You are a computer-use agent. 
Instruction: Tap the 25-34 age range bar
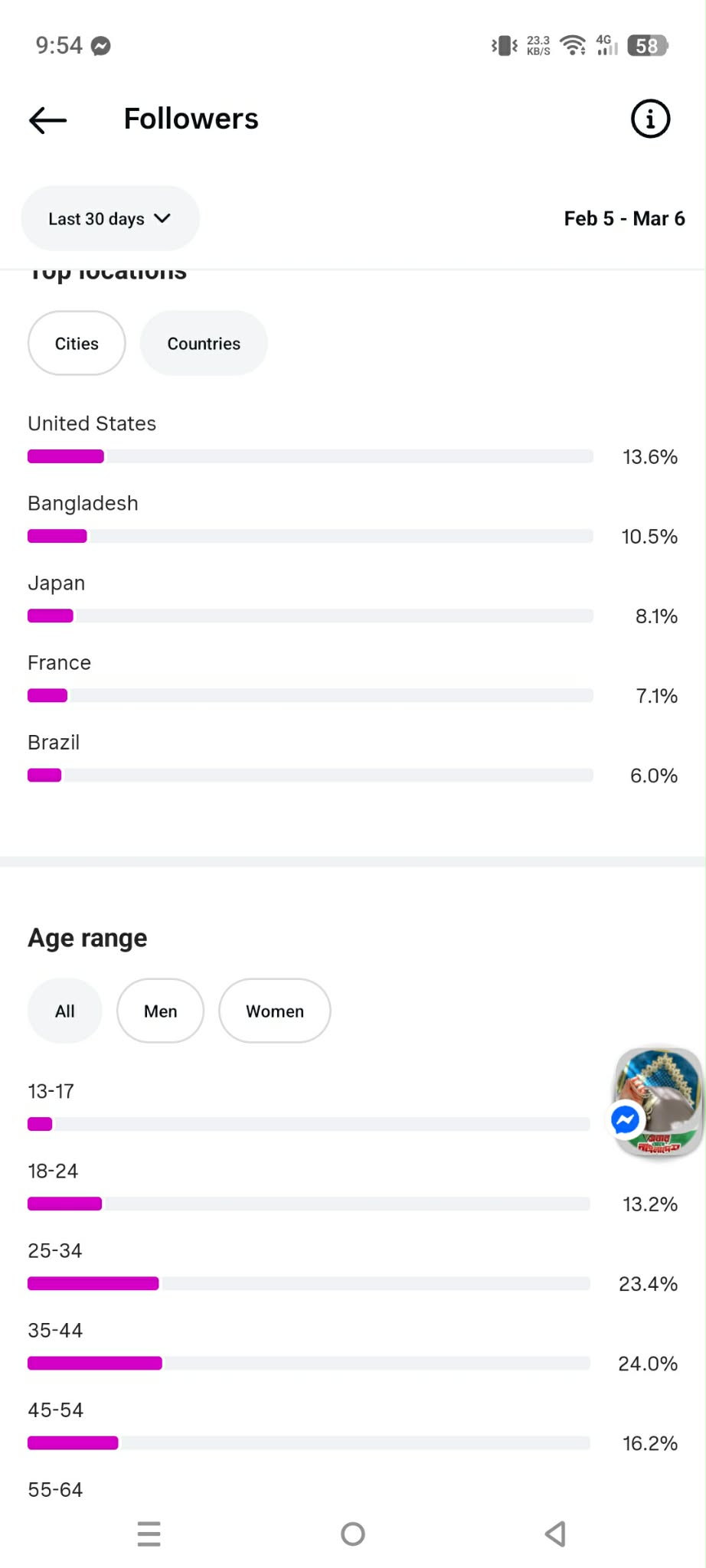(309, 1283)
